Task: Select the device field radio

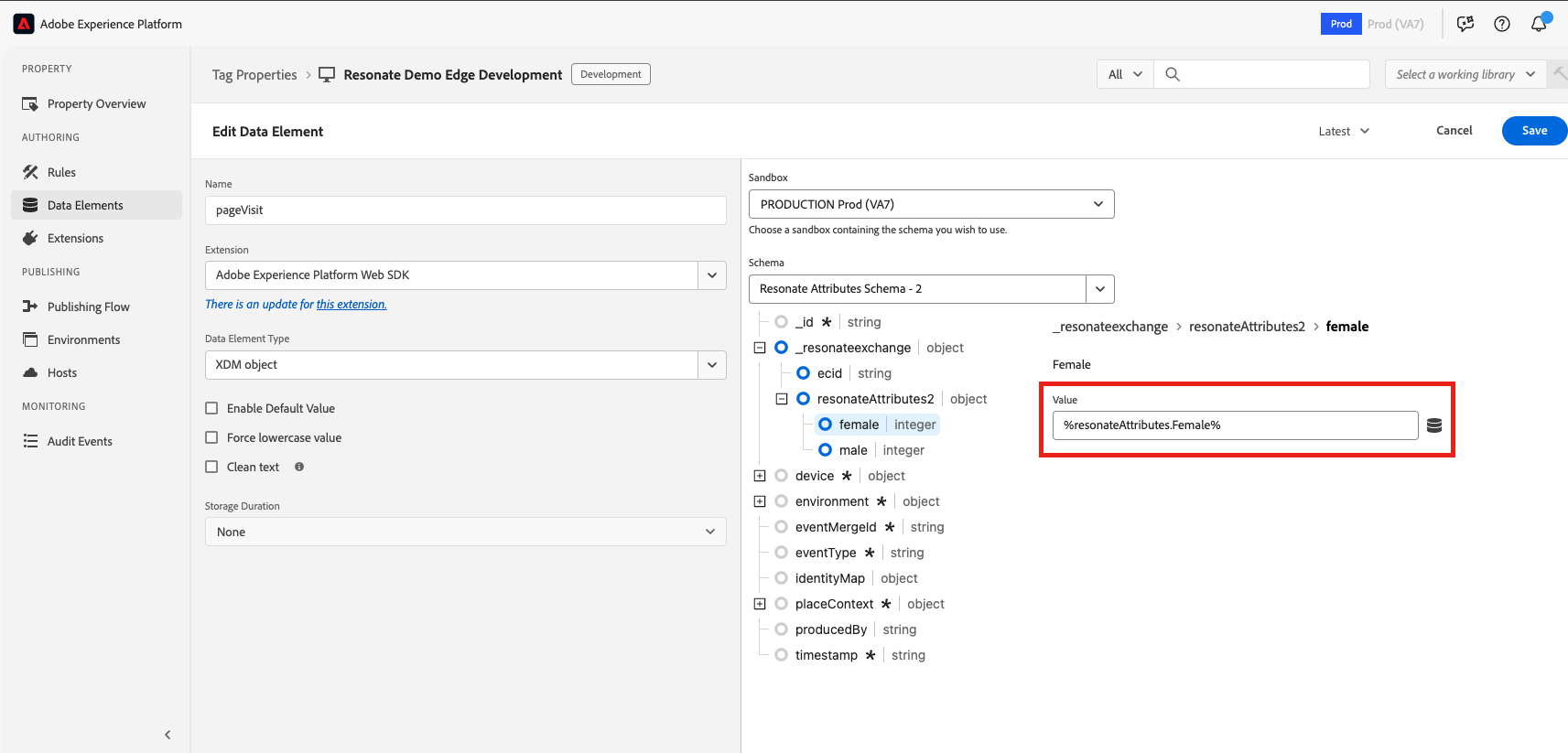Action: [x=781, y=476]
